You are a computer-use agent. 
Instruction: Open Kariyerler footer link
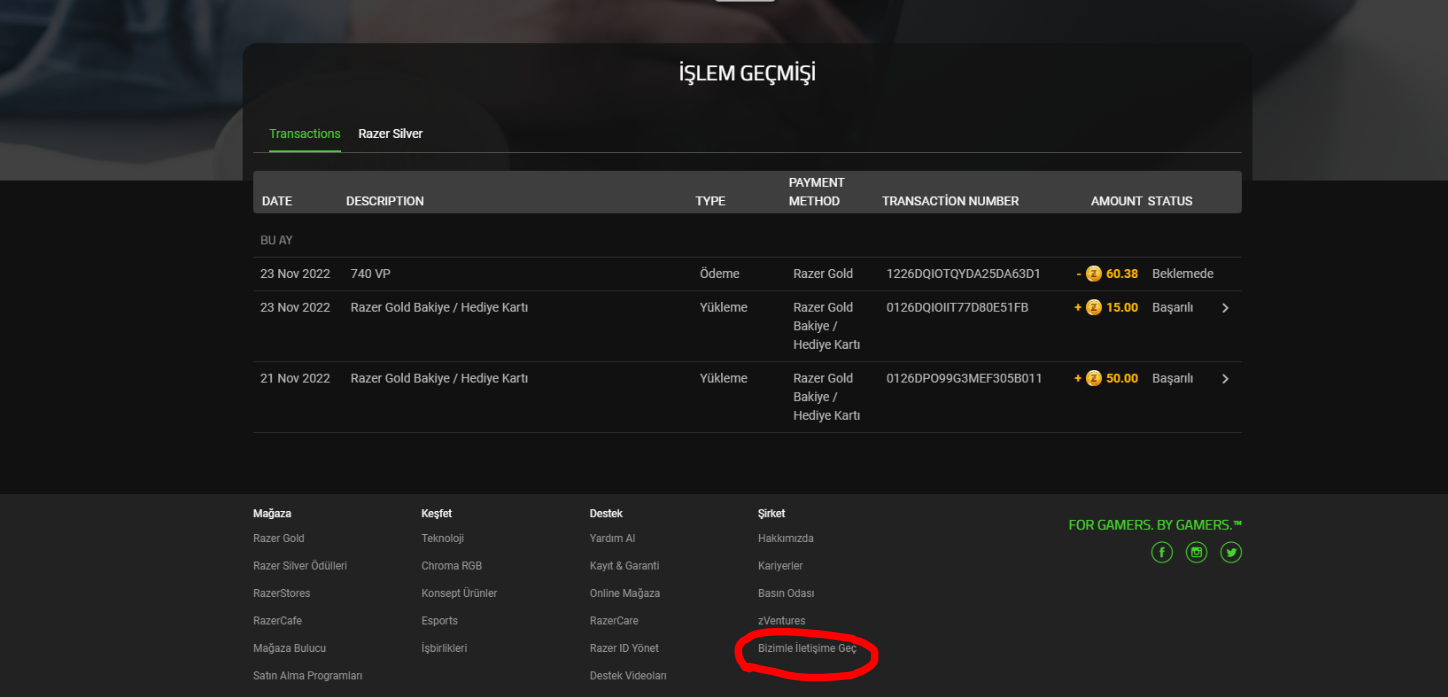[x=781, y=566]
